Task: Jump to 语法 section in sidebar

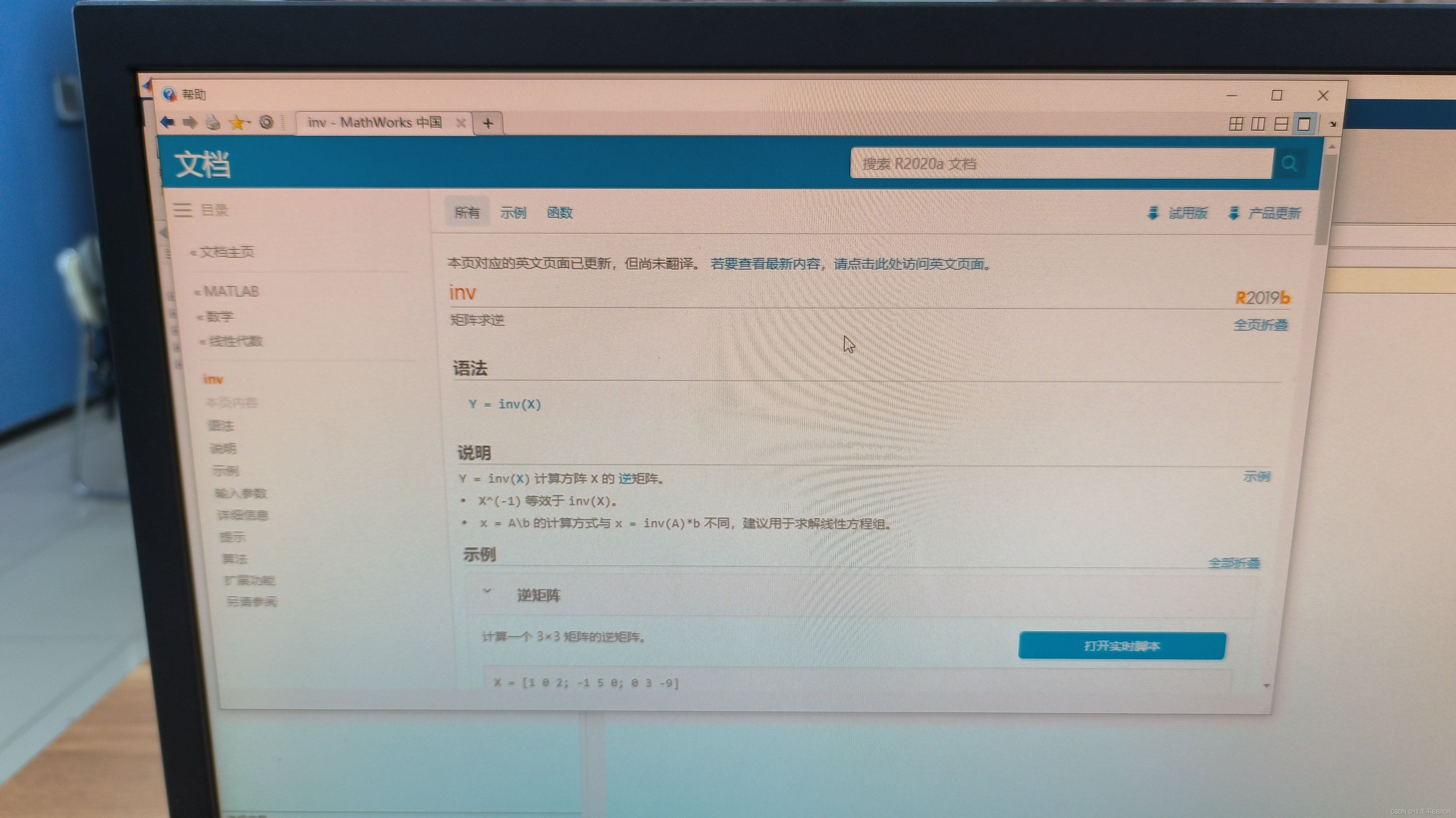Action: tap(220, 425)
